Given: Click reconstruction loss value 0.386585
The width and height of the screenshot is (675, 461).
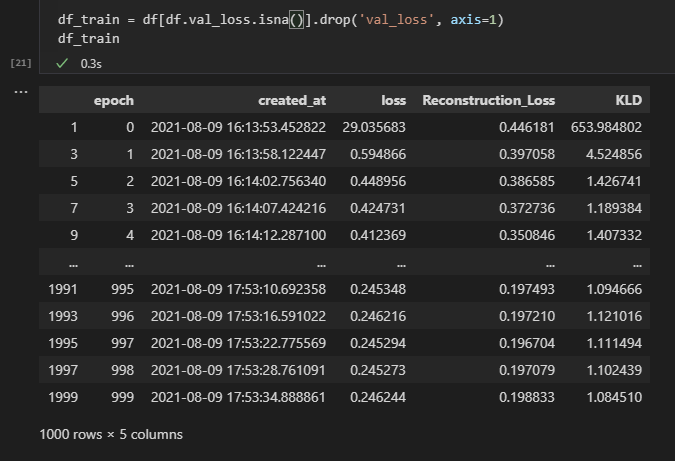Looking at the screenshot, I should click(527, 181).
